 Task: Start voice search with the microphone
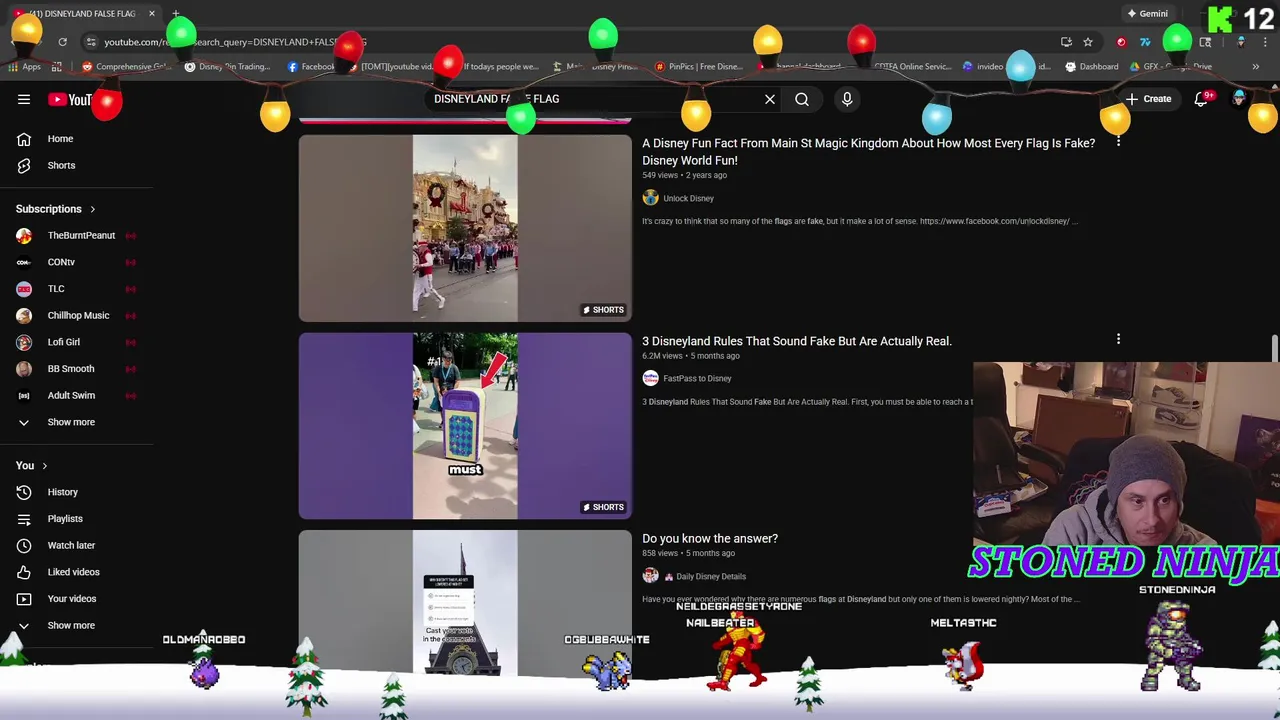847,99
